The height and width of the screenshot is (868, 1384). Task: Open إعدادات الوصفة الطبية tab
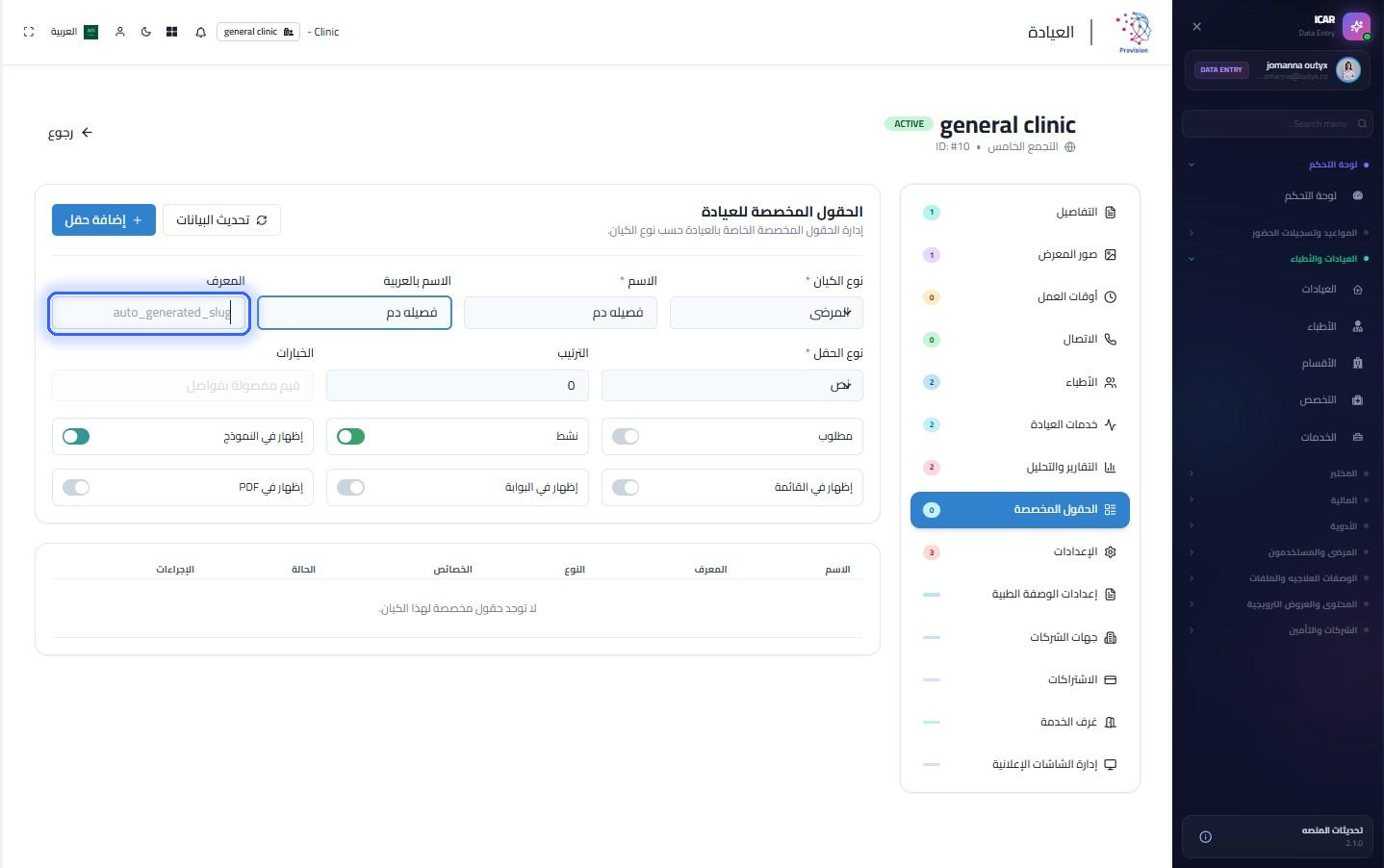coord(1020,594)
